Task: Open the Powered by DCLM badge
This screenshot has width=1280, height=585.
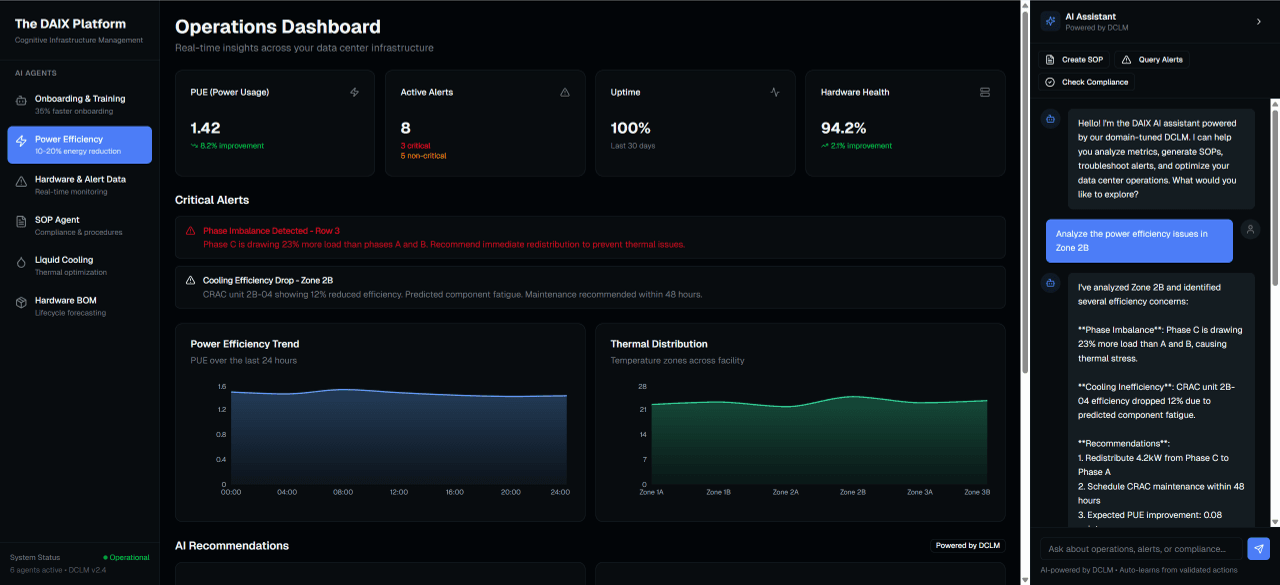Action: coord(966,545)
